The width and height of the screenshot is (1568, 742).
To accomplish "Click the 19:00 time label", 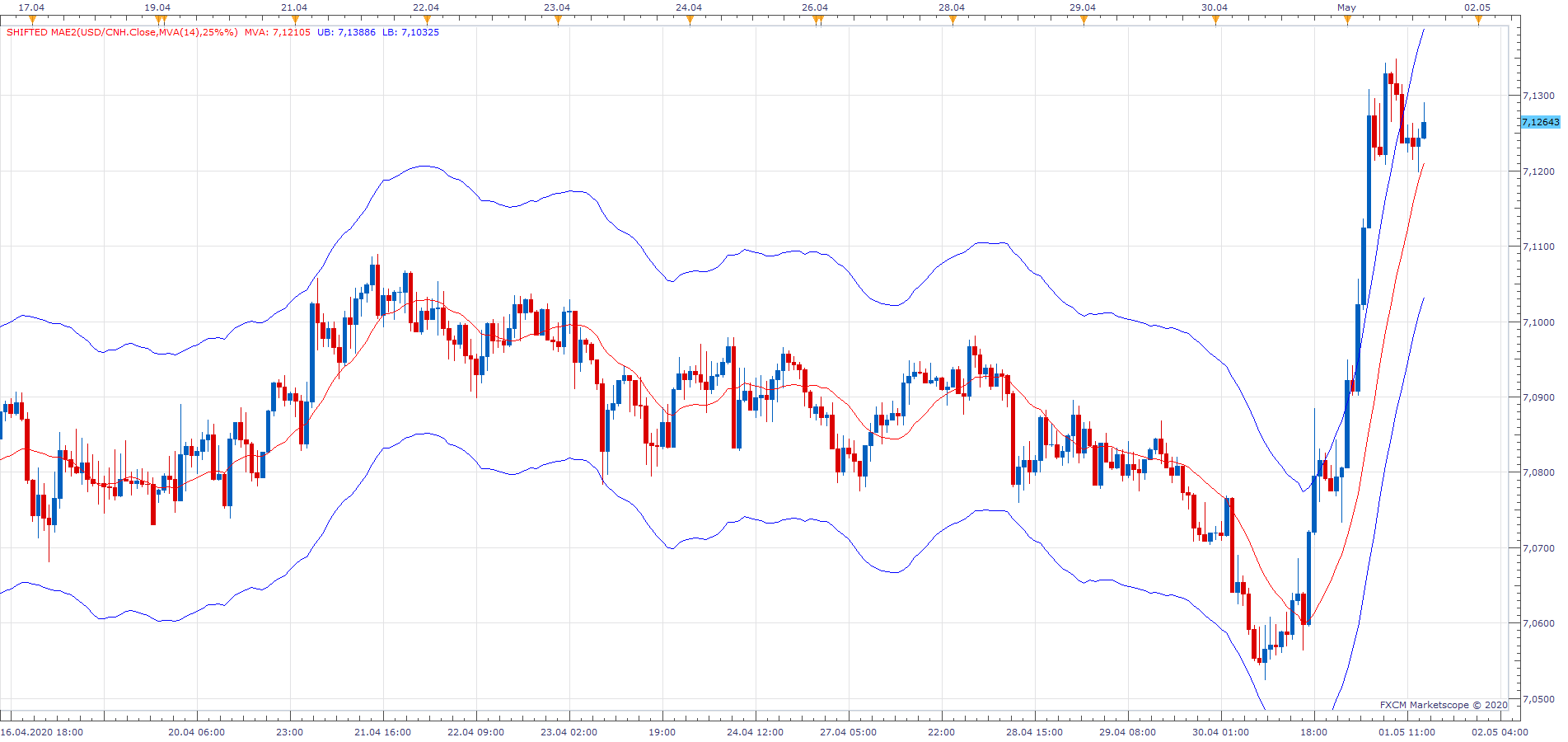I will point(662,732).
